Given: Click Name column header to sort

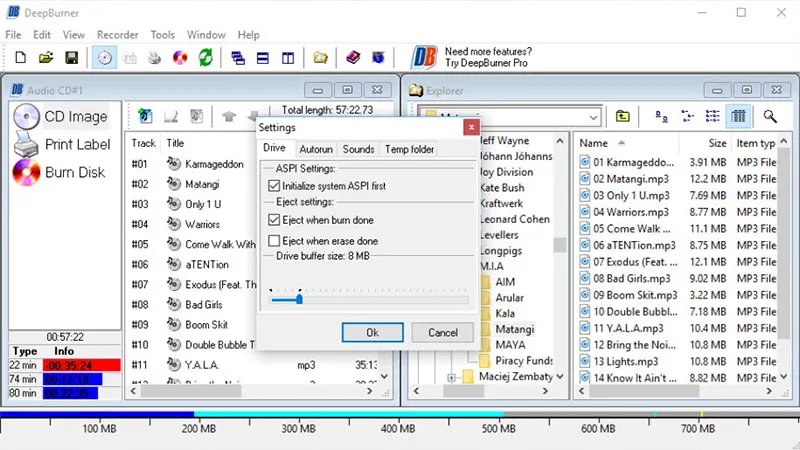Looking at the screenshot, I should pos(620,144).
